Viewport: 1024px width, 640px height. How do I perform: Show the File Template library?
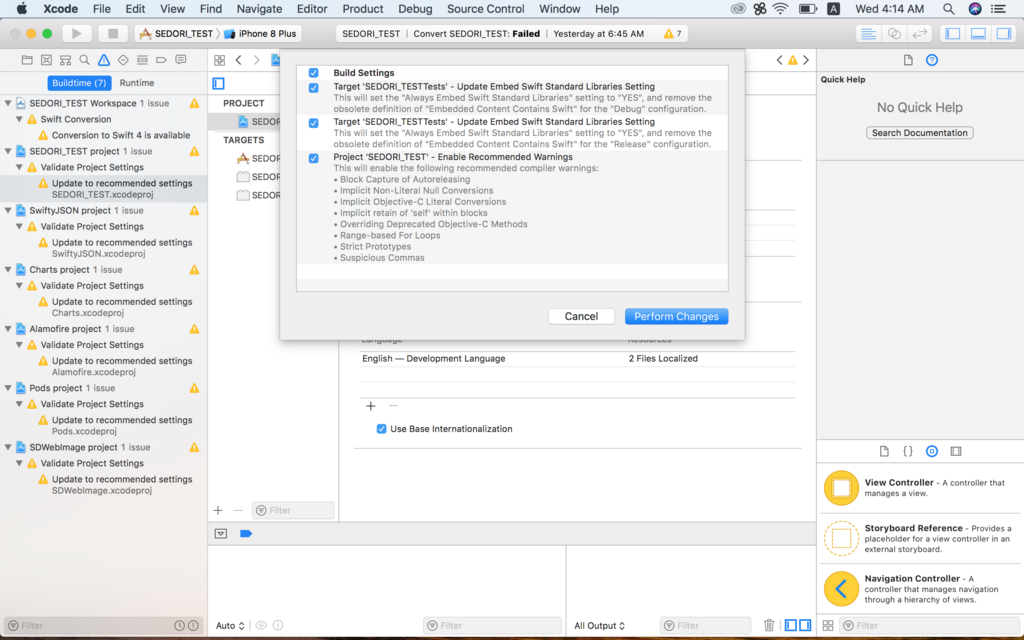click(x=884, y=451)
